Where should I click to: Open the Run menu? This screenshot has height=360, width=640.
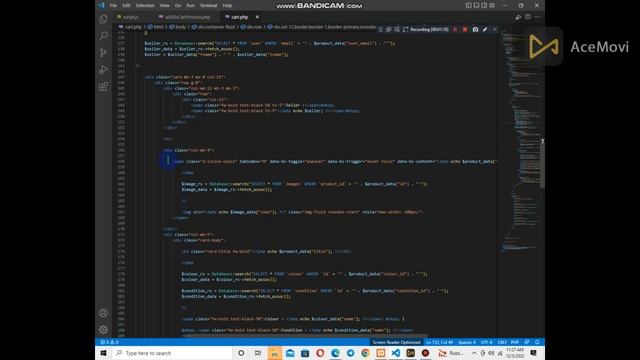190,5
